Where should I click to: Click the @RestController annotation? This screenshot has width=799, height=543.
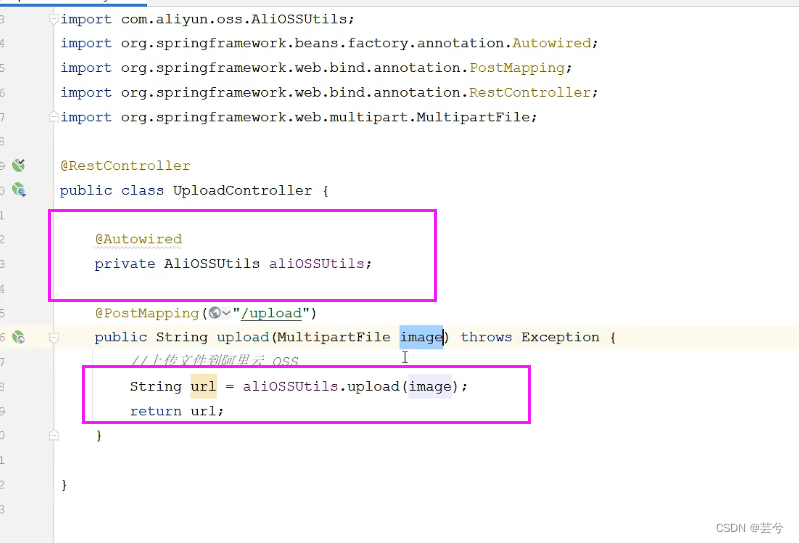coord(125,166)
